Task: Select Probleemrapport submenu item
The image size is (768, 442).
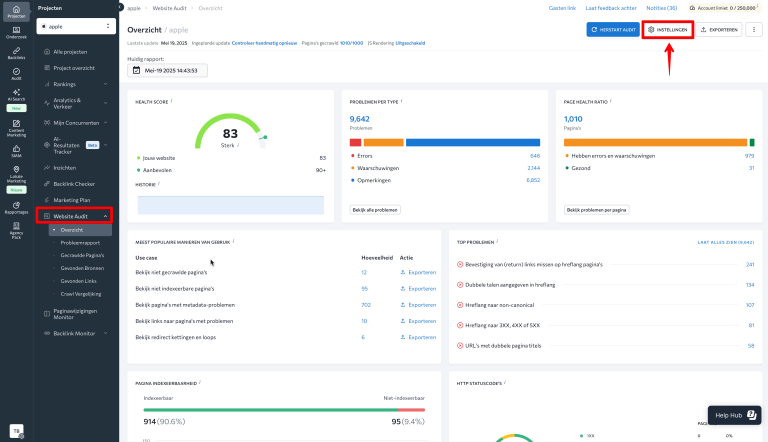Action: coord(80,243)
